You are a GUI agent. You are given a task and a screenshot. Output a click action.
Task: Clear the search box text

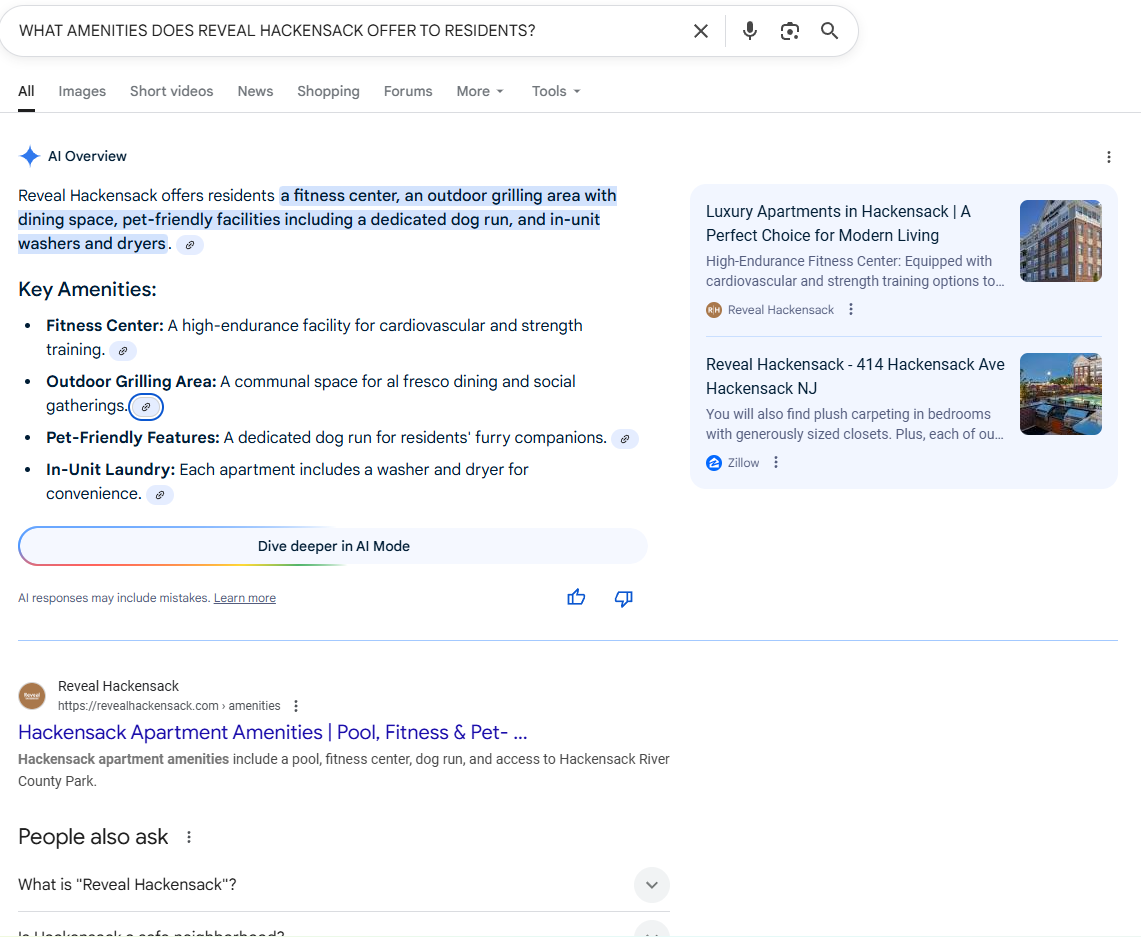701,31
